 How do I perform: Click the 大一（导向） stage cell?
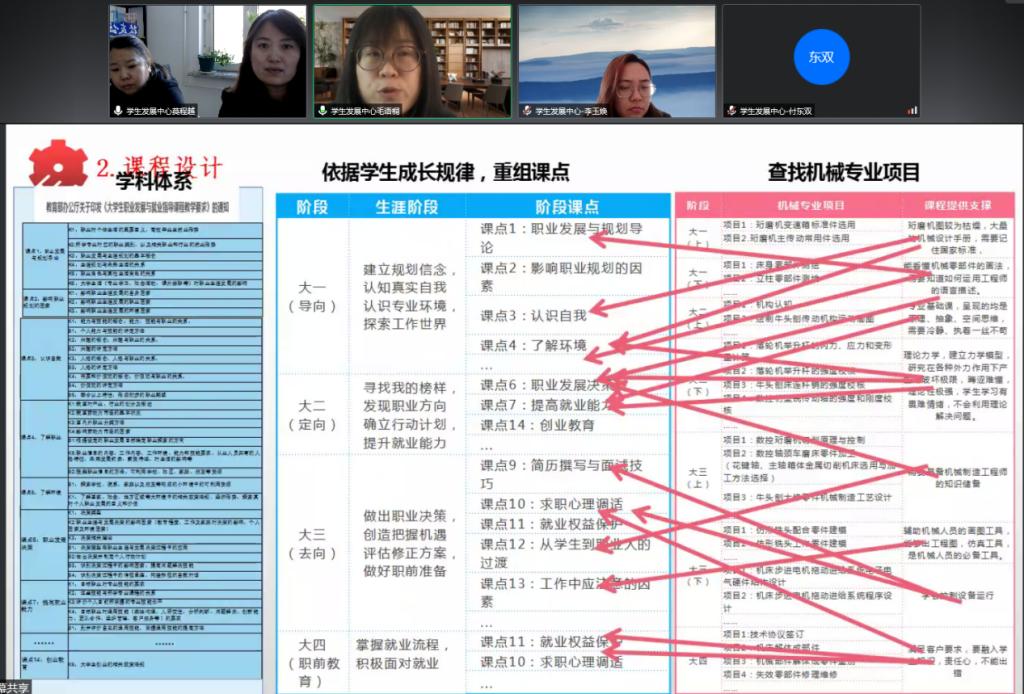click(x=312, y=297)
